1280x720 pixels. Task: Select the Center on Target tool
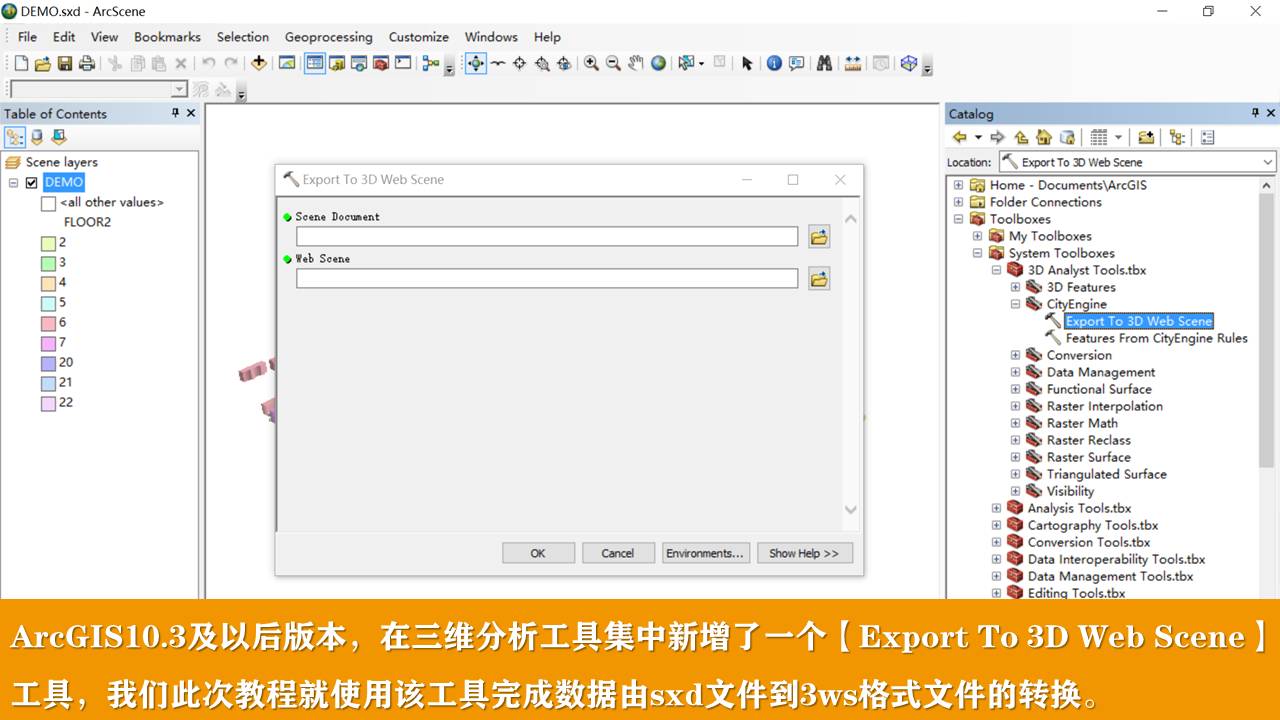[x=519, y=63]
